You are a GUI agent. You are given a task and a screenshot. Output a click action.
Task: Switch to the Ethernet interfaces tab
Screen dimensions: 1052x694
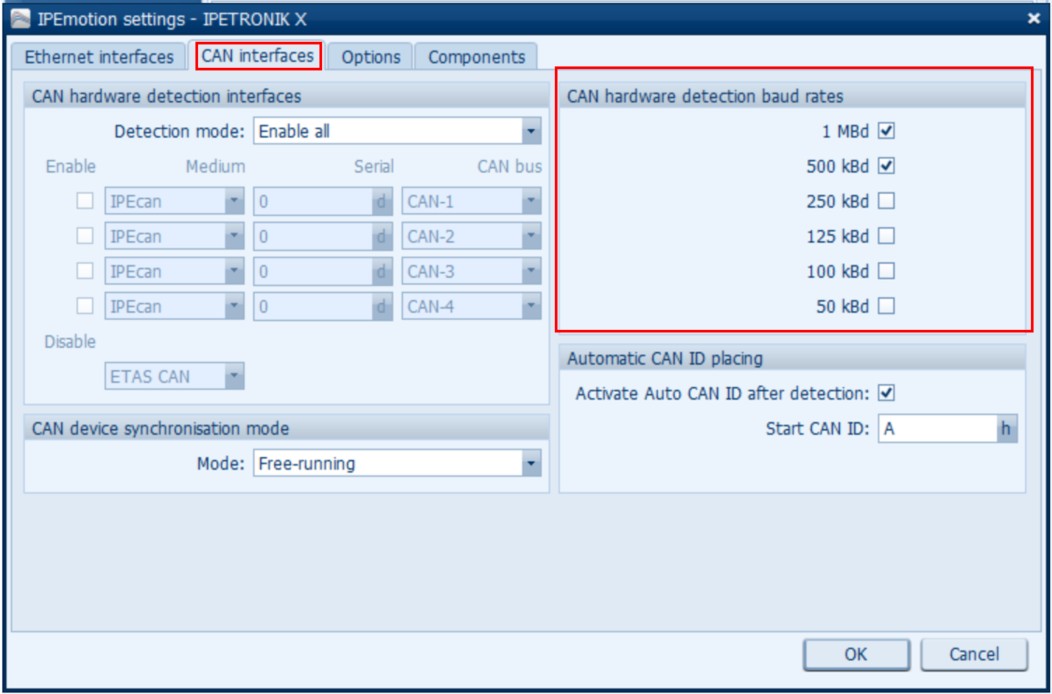[x=98, y=57]
